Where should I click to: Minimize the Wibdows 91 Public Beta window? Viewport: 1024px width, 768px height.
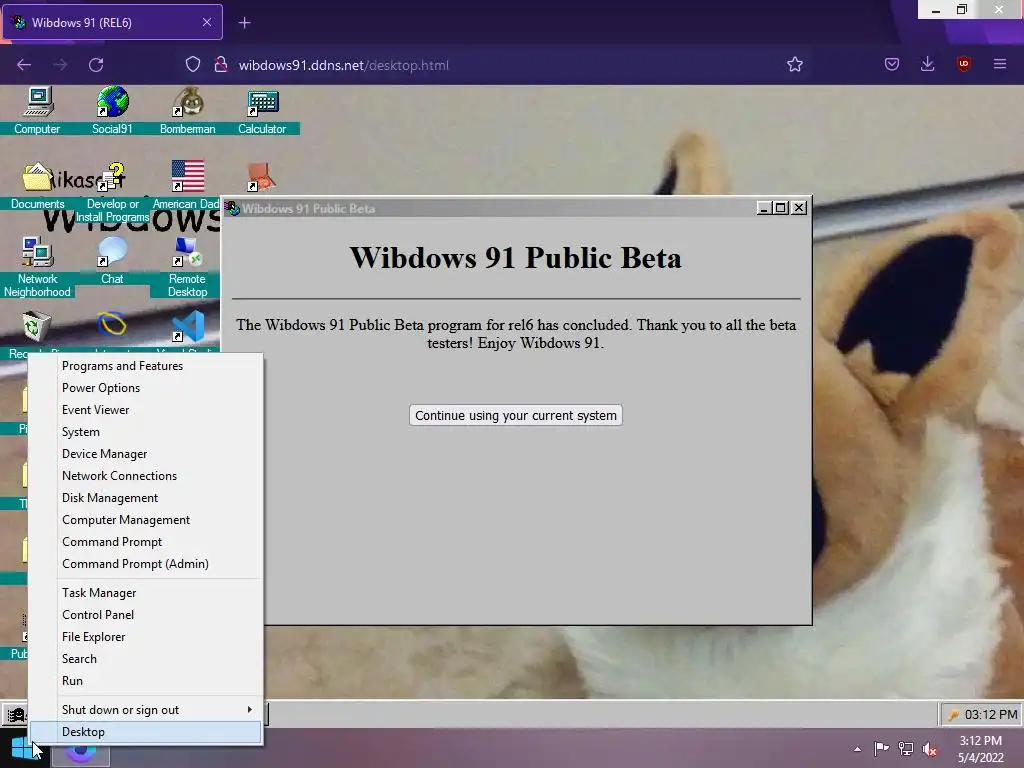763,208
